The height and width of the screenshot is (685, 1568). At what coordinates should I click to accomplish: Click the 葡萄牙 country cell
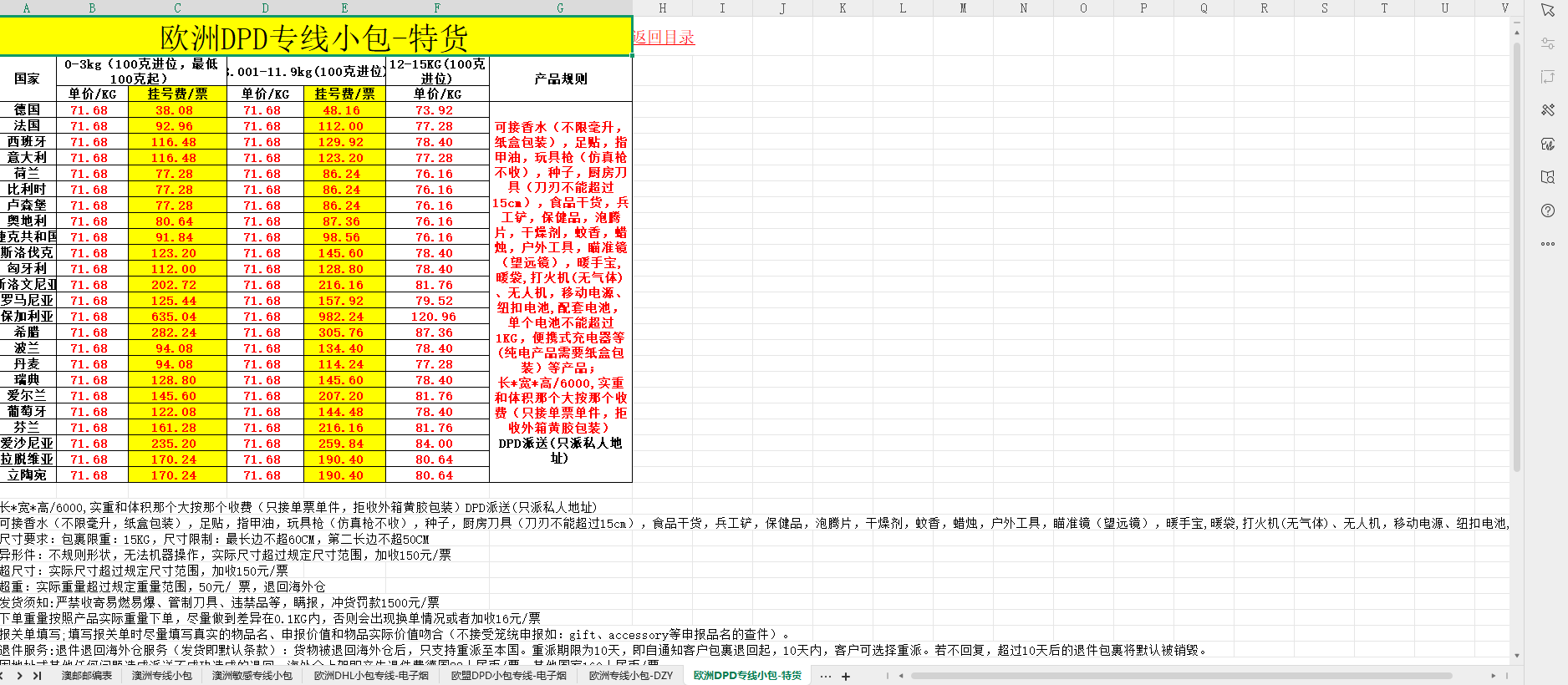27,411
